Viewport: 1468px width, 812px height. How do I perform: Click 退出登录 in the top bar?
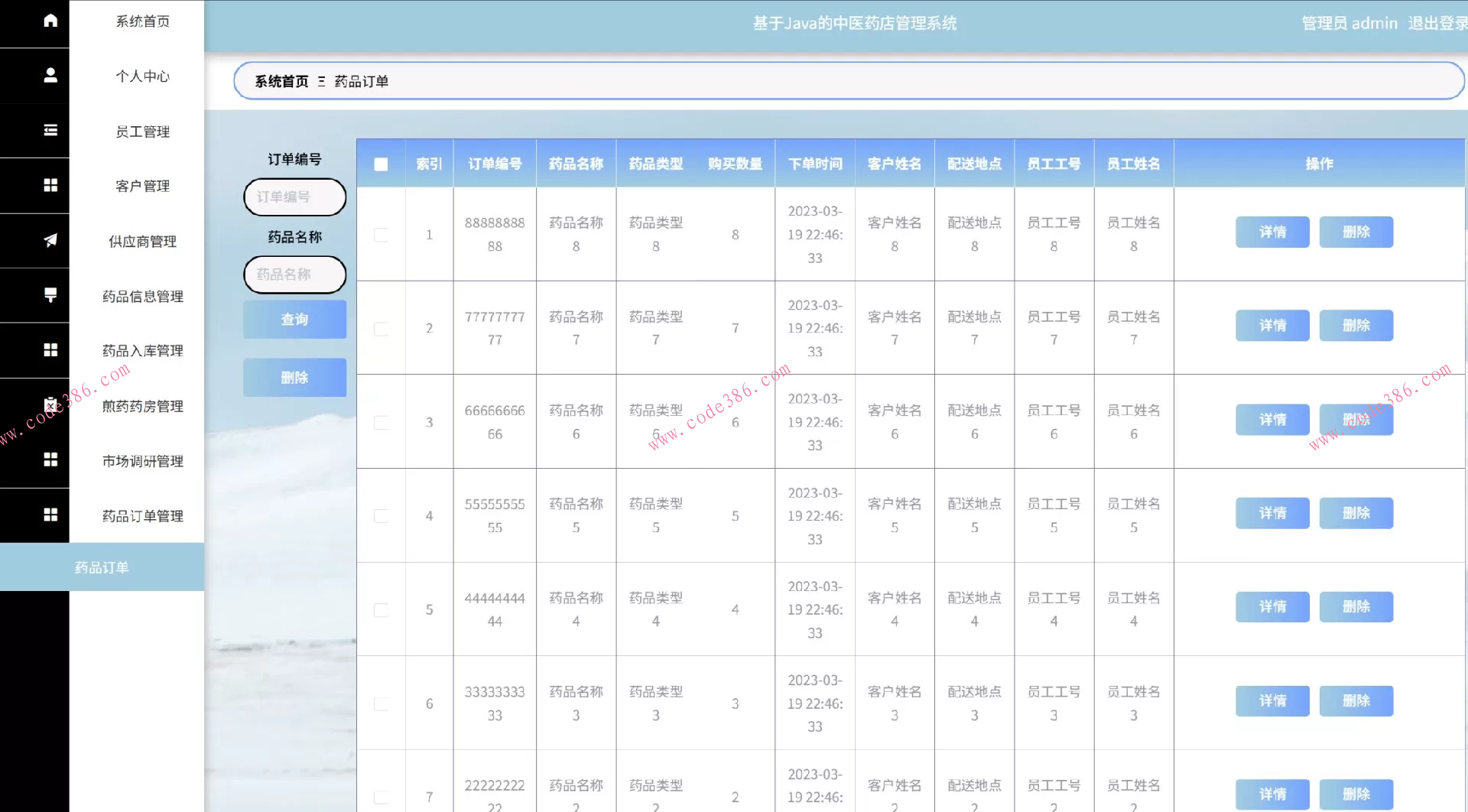(1437, 24)
